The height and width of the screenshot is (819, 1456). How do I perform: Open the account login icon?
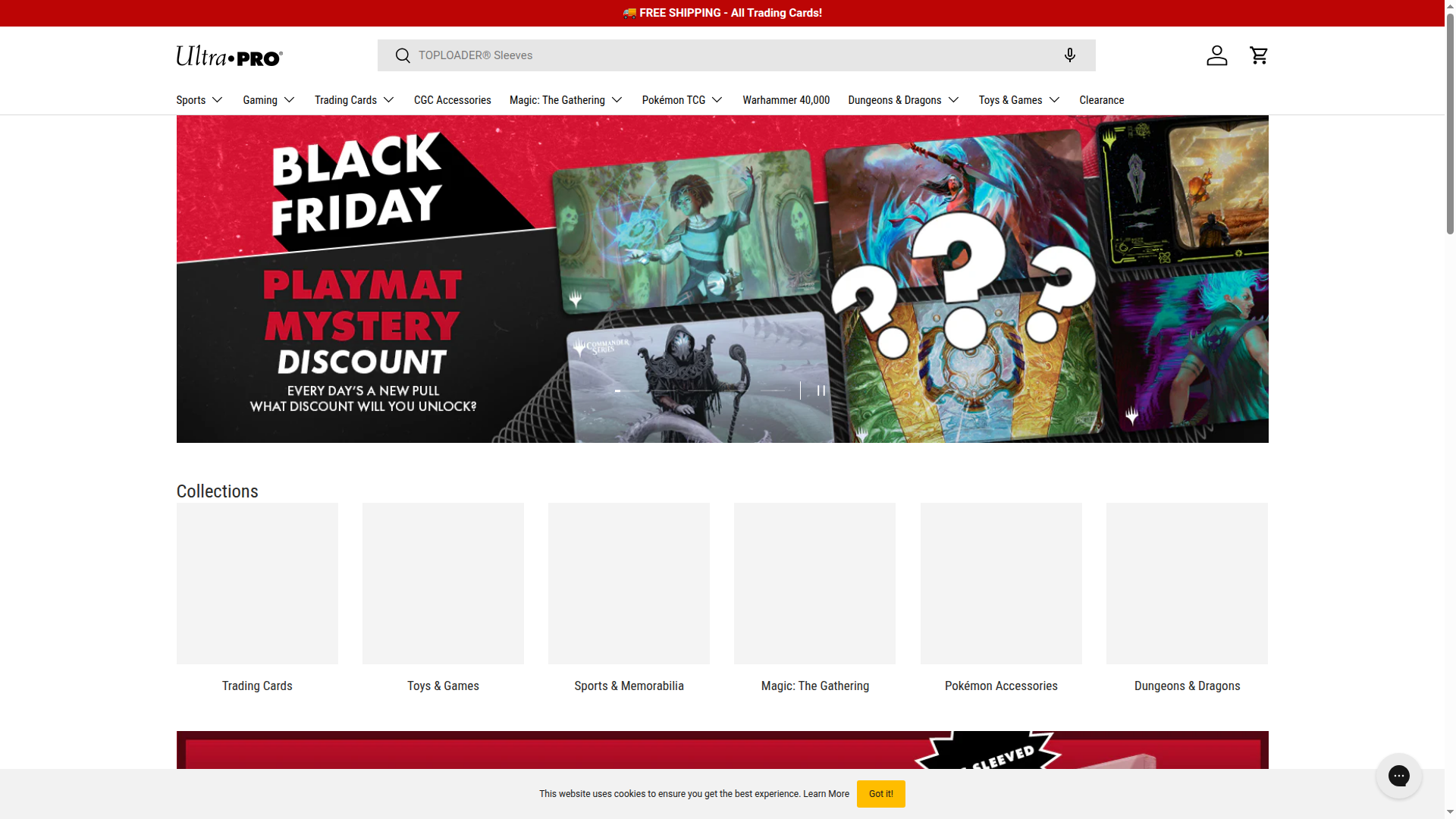coord(1216,55)
